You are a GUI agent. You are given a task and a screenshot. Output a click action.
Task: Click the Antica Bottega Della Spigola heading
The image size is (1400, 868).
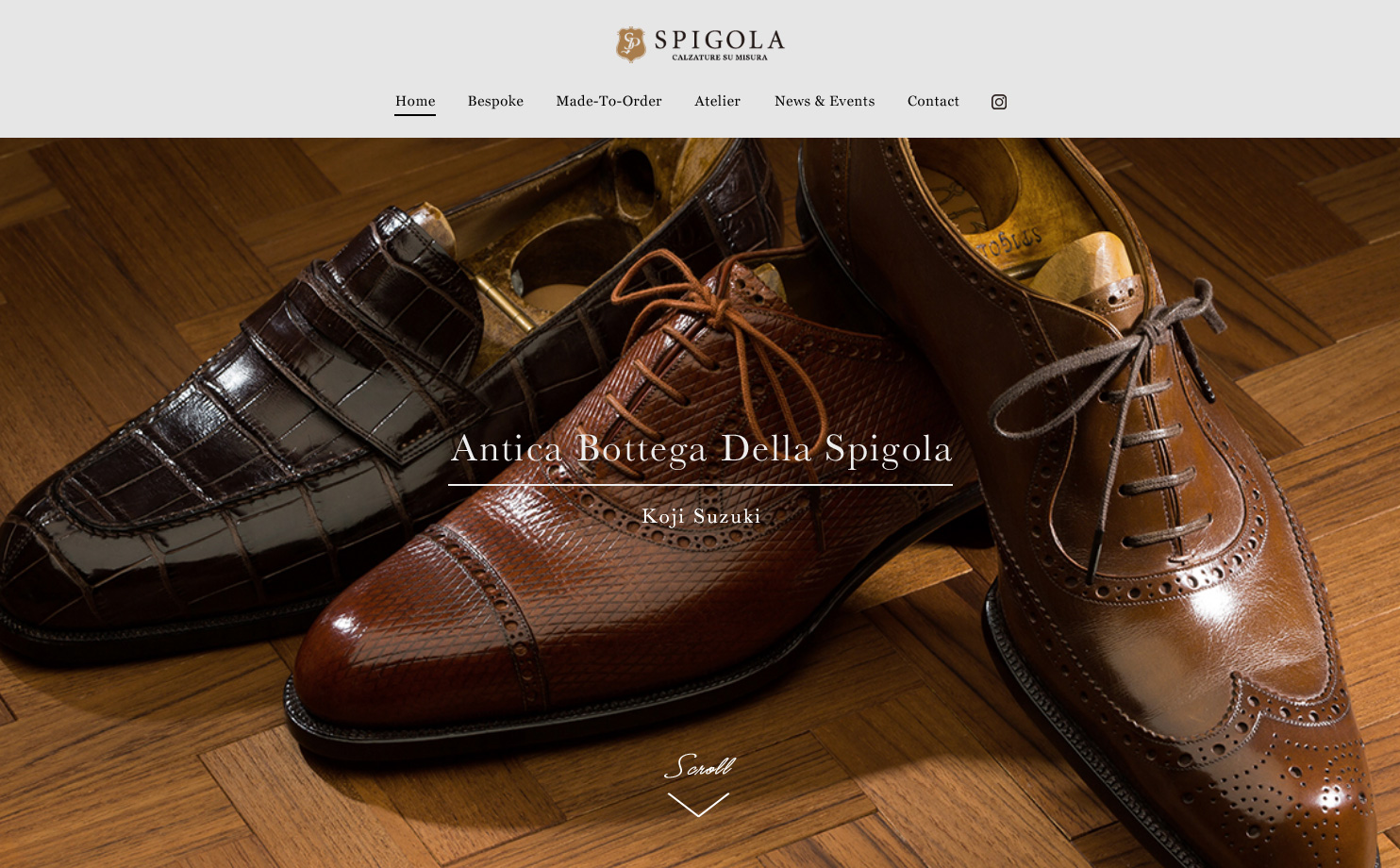(701, 448)
